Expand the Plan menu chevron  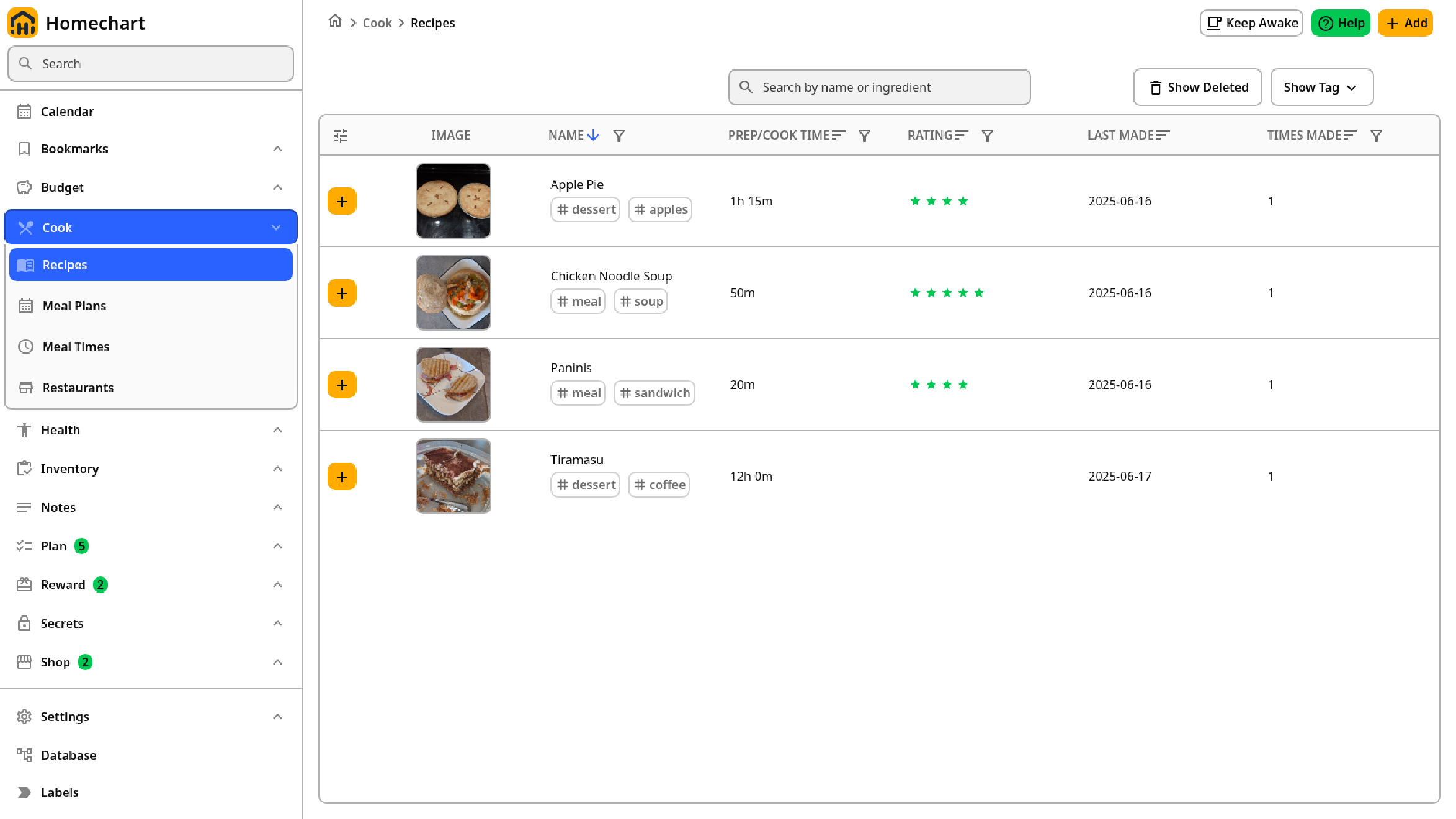coord(277,546)
